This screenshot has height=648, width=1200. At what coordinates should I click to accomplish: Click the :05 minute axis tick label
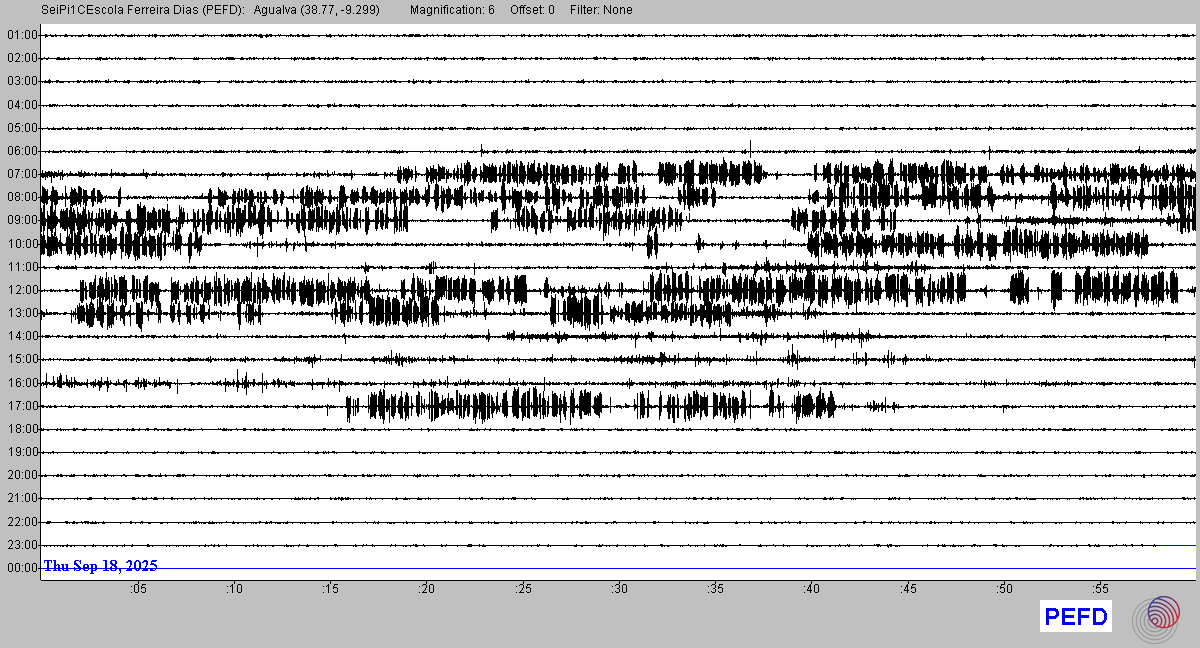click(138, 589)
